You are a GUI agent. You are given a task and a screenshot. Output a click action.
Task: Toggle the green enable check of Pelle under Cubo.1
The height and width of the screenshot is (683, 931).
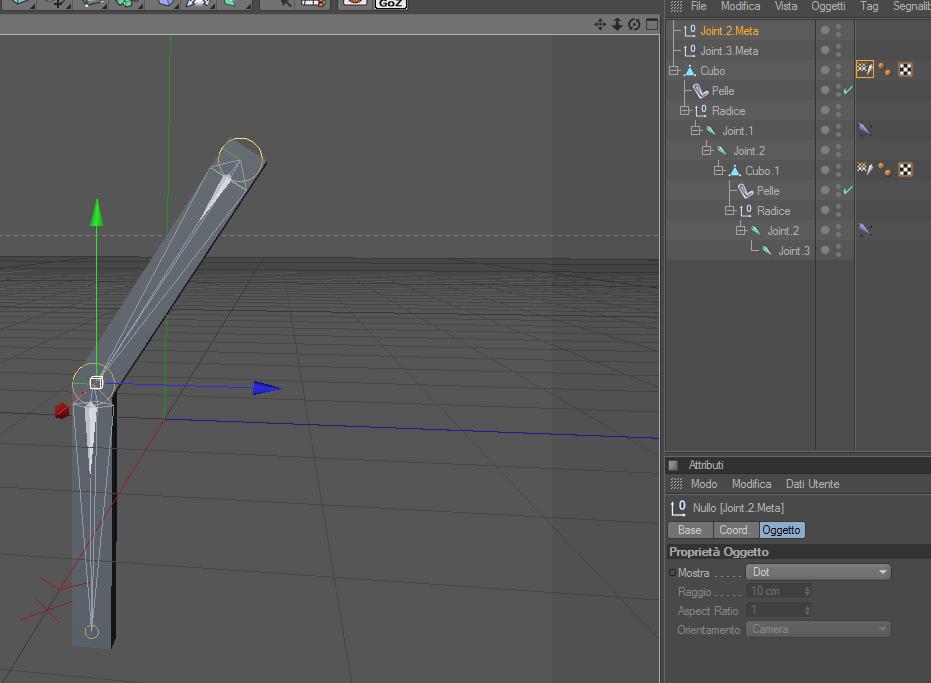[x=848, y=190]
